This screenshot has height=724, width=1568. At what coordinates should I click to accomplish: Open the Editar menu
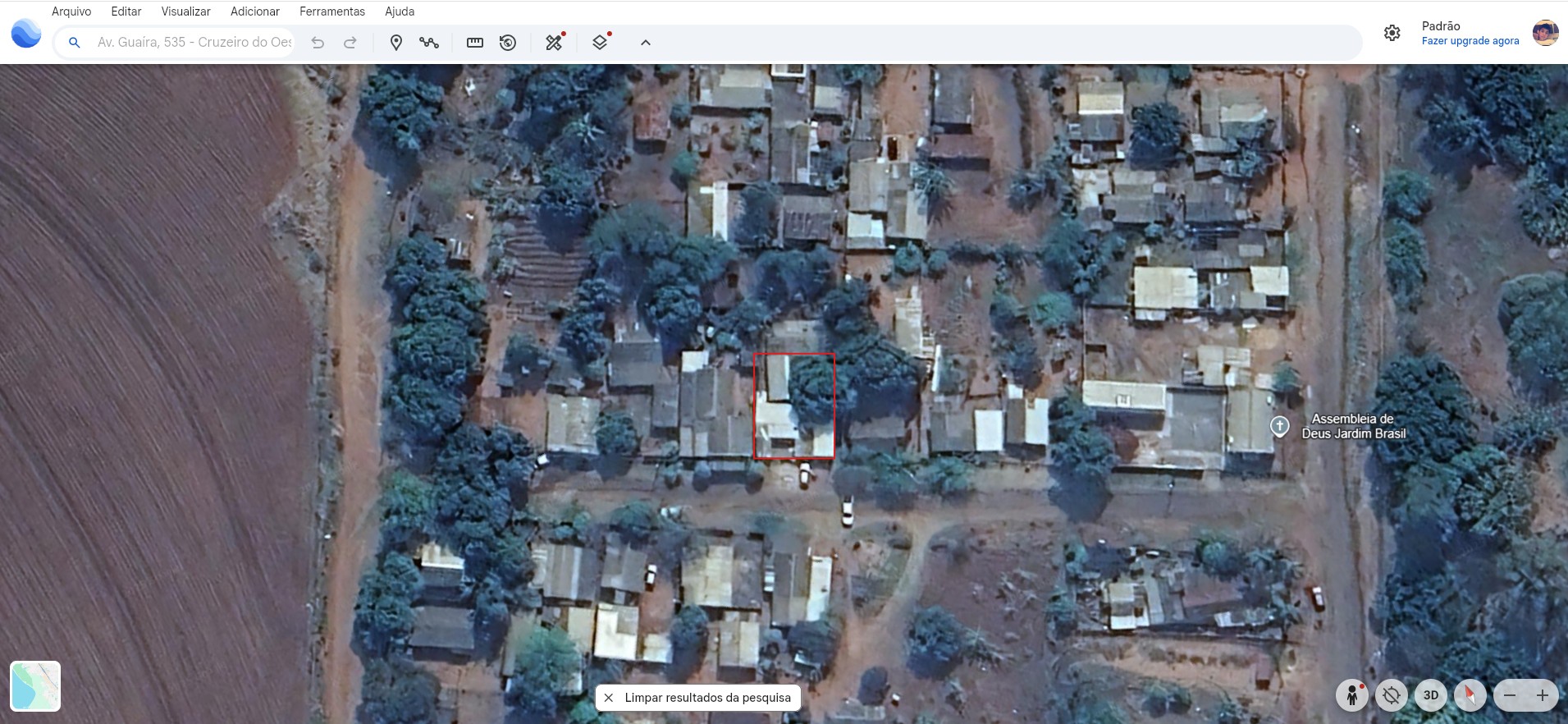click(x=126, y=11)
